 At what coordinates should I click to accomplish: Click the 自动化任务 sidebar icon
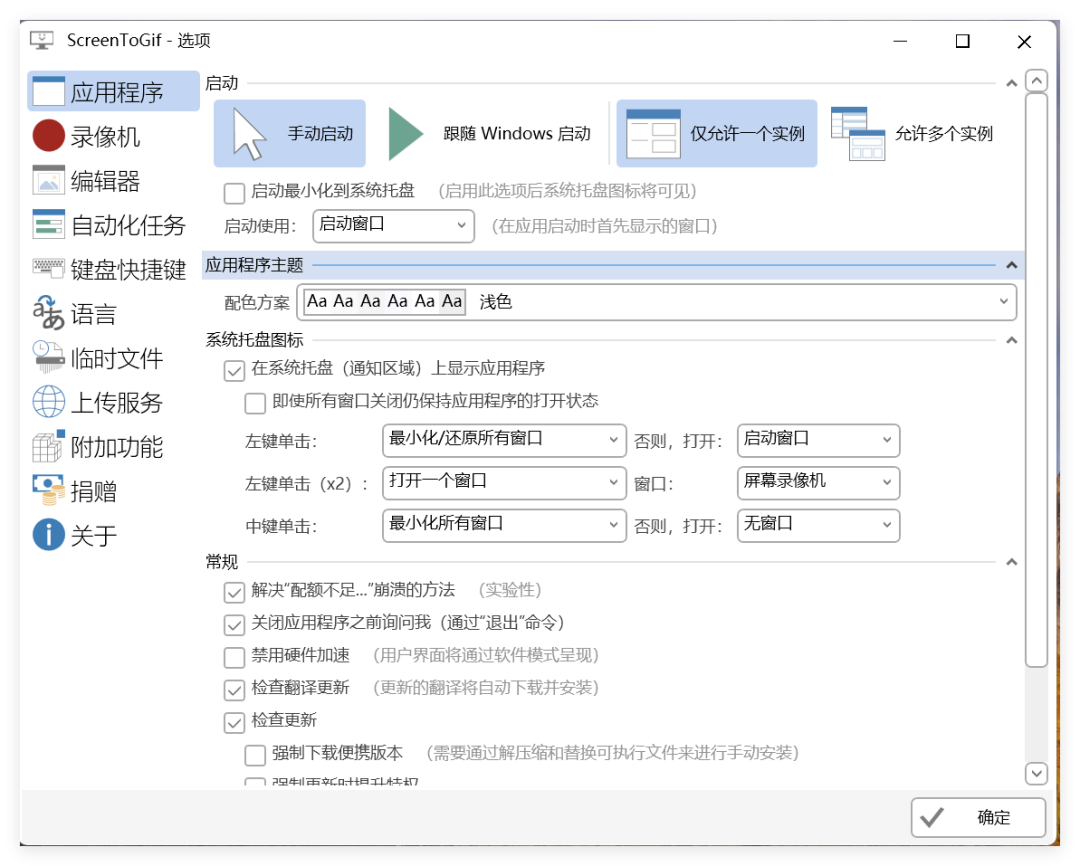(48, 225)
